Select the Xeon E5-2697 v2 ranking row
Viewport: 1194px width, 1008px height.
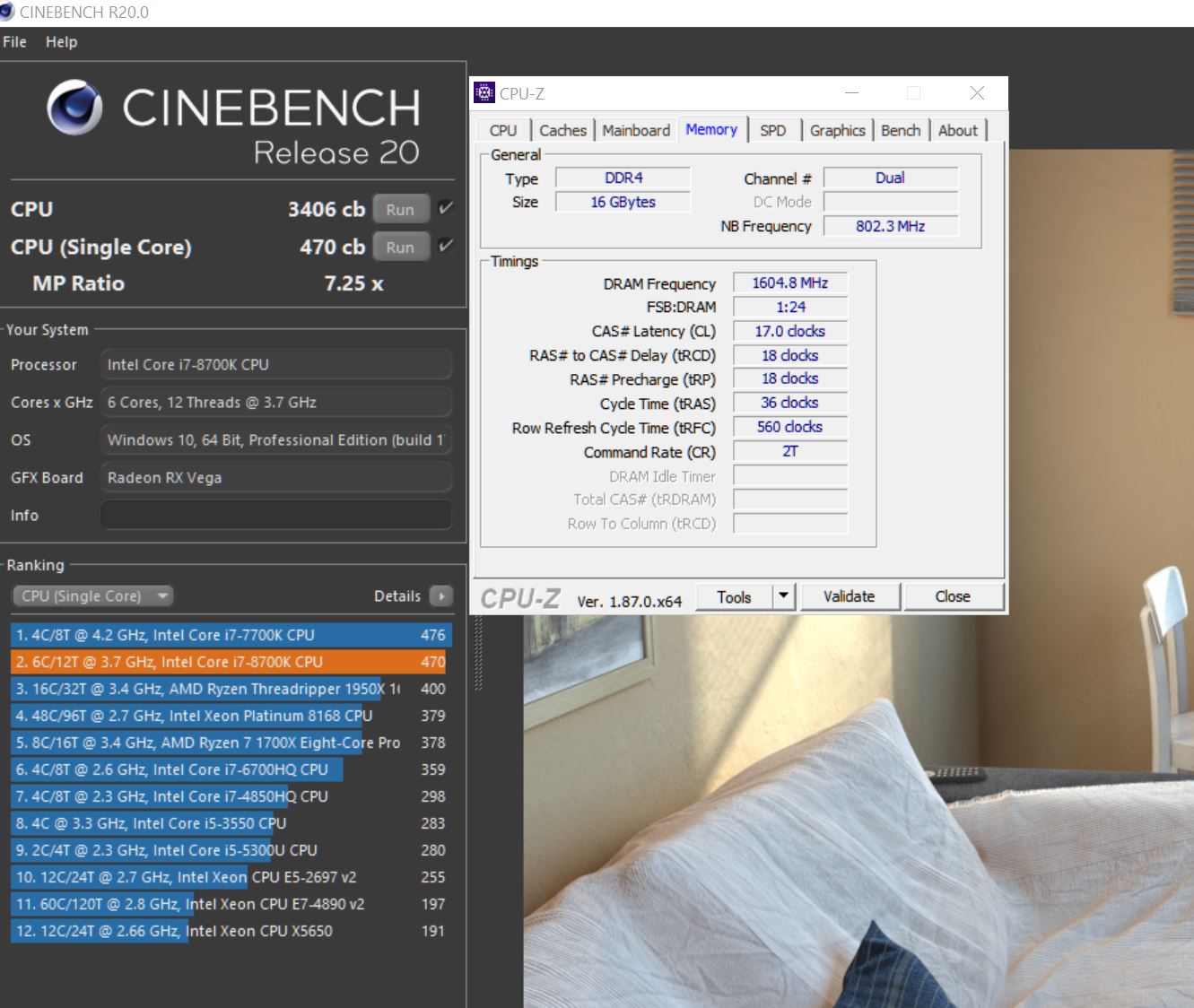[x=231, y=877]
